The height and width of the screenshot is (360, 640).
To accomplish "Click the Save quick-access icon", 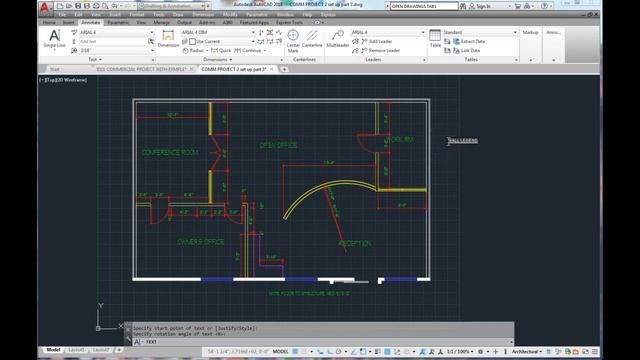I will coord(78,6).
